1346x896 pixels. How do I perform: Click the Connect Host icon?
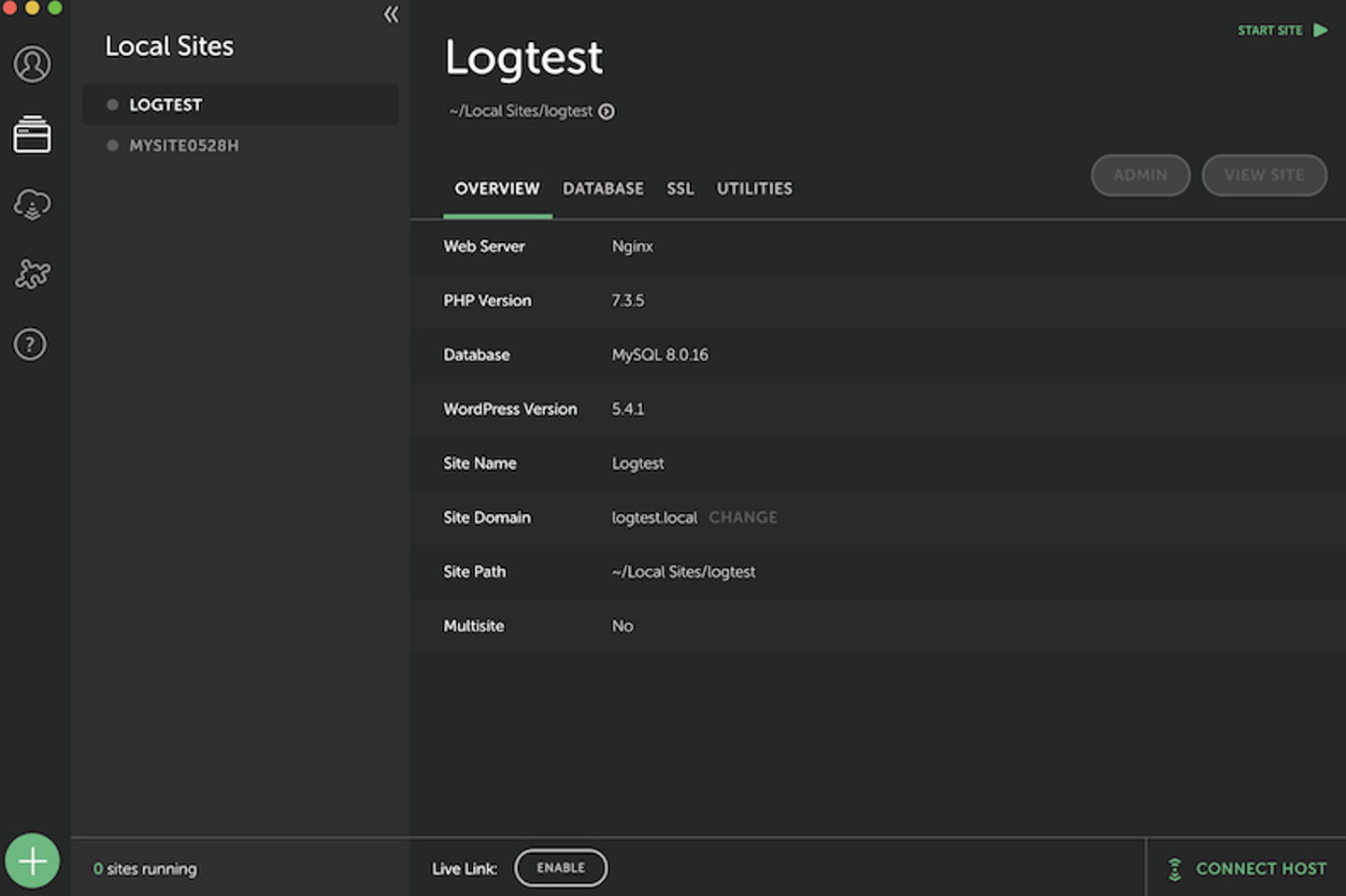coord(1175,869)
